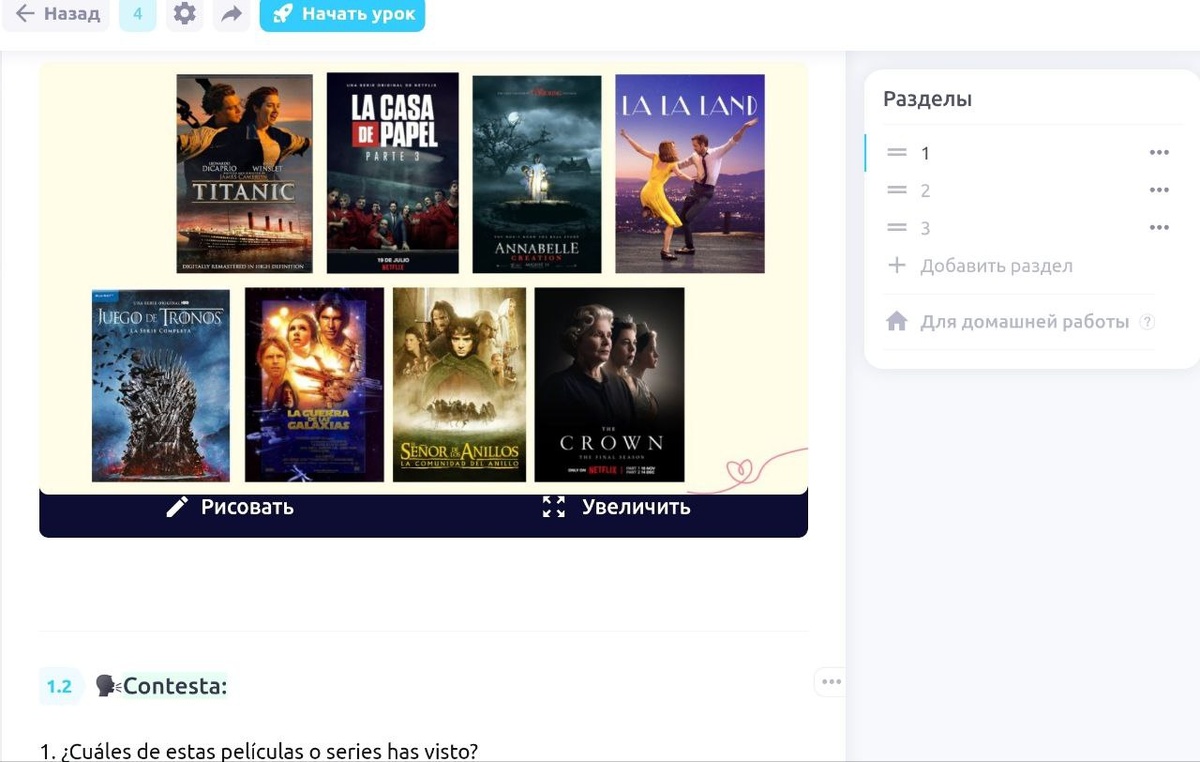Start lesson with Начать урок button
The image size is (1200, 762).
[342, 15]
